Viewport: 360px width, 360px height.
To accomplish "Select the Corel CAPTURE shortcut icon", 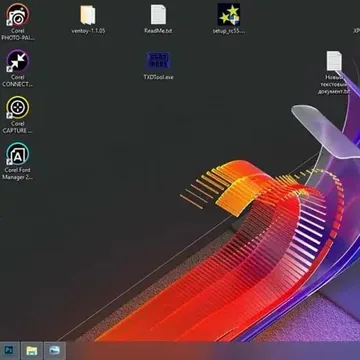I will [x=17, y=108].
